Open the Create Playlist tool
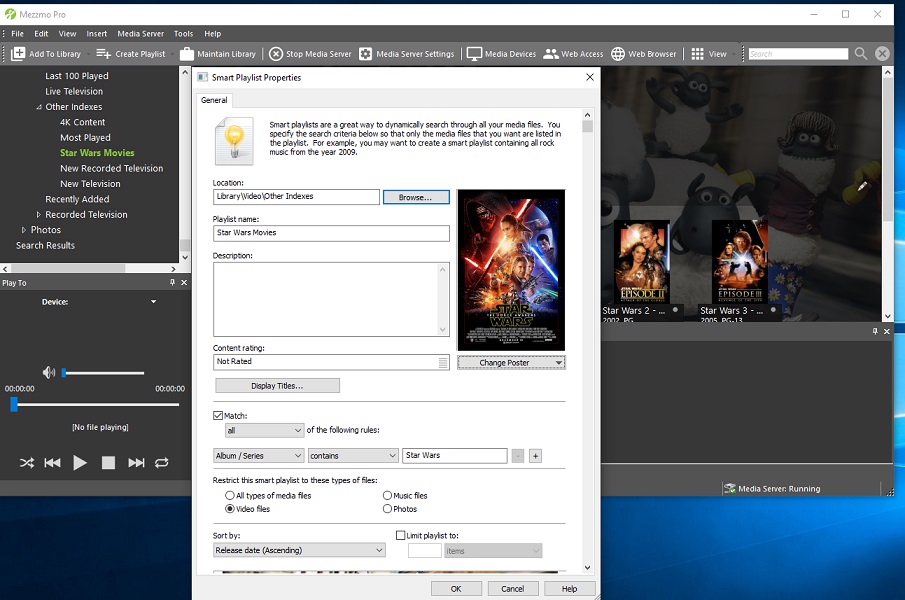905x600 pixels. click(x=130, y=54)
